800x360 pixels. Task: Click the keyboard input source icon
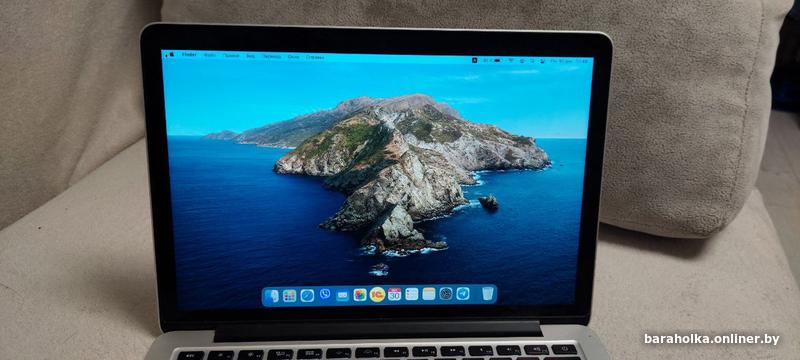click(x=474, y=60)
